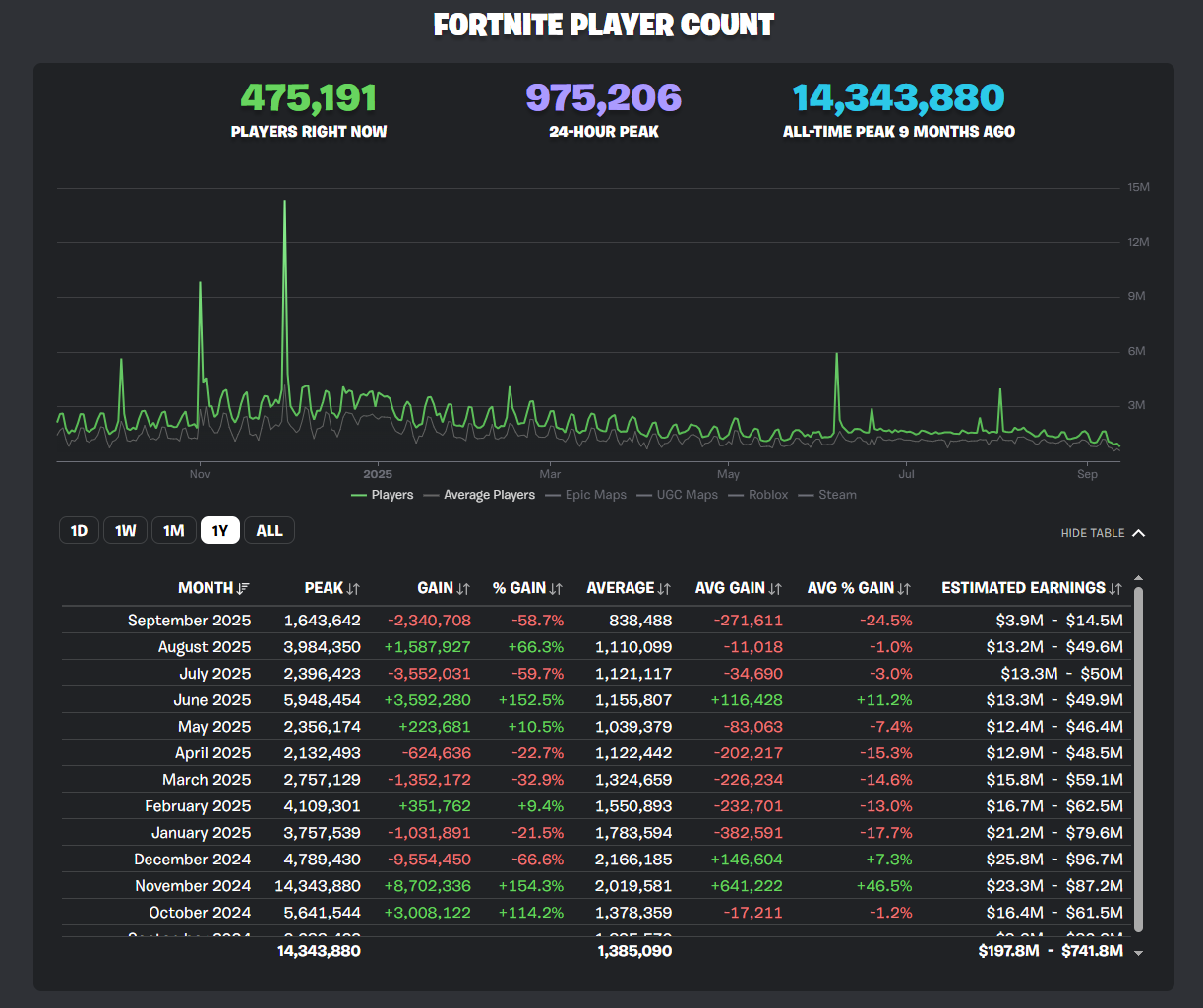The image size is (1203, 1008).
Task: Click the AVG % GAIN column header
Action: pyautogui.click(x=851, y=588)
